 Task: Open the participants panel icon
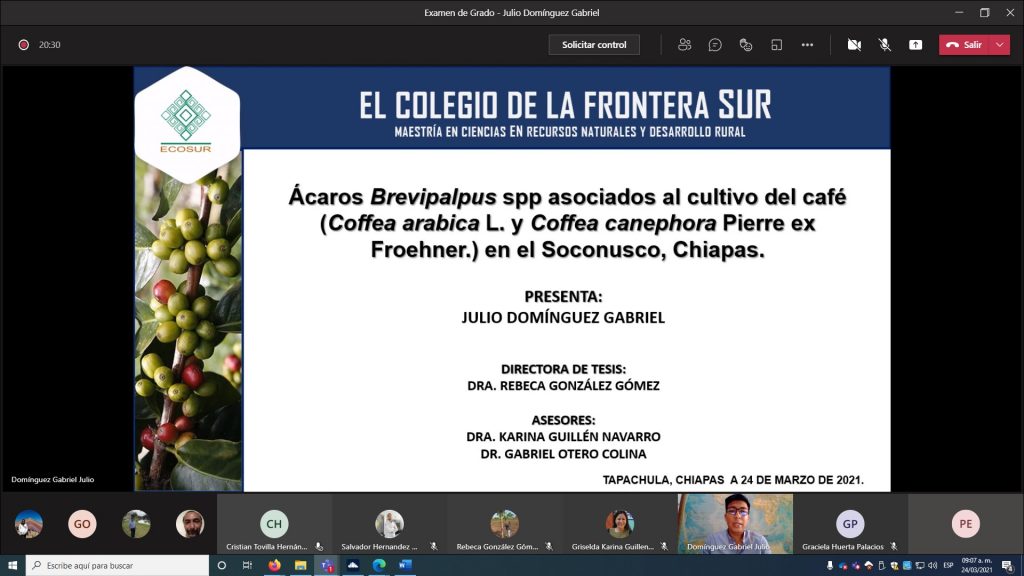click(x=684, y=44)
